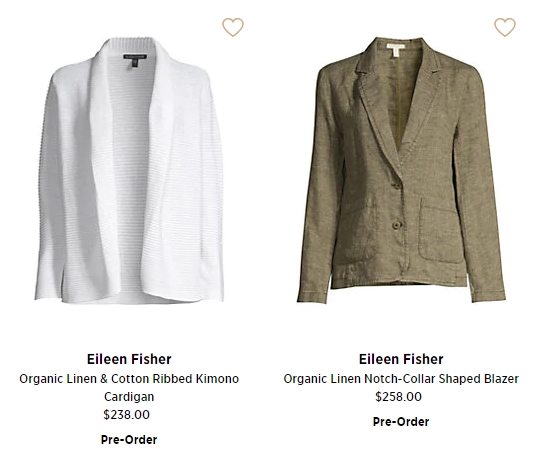The width and height of the screenshot is (544, 449).
Task: Click the patch pocket on the olive blazer
Action: [x=441, y=230]
